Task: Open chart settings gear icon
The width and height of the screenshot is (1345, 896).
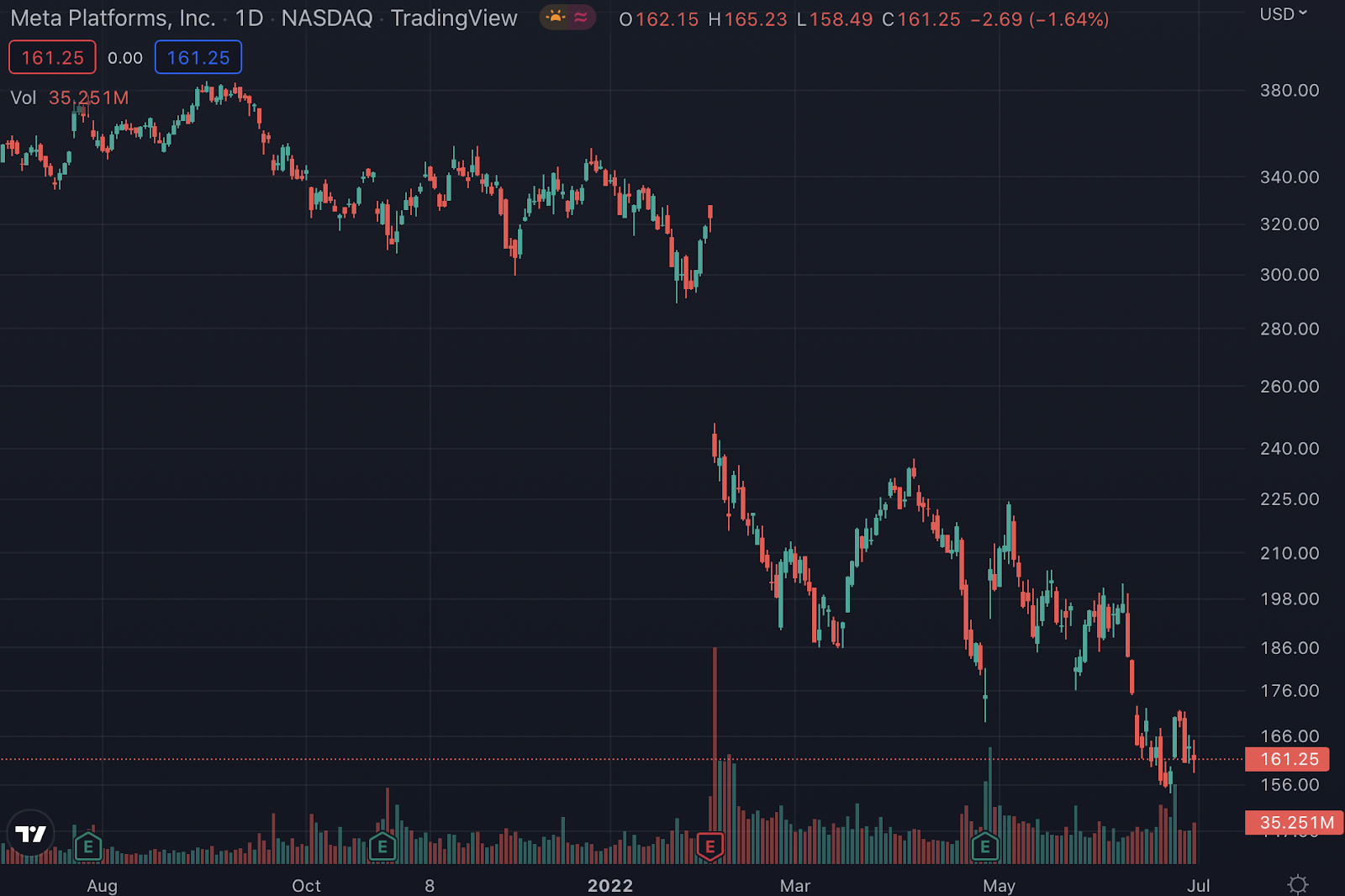Action: (1298, 884)
